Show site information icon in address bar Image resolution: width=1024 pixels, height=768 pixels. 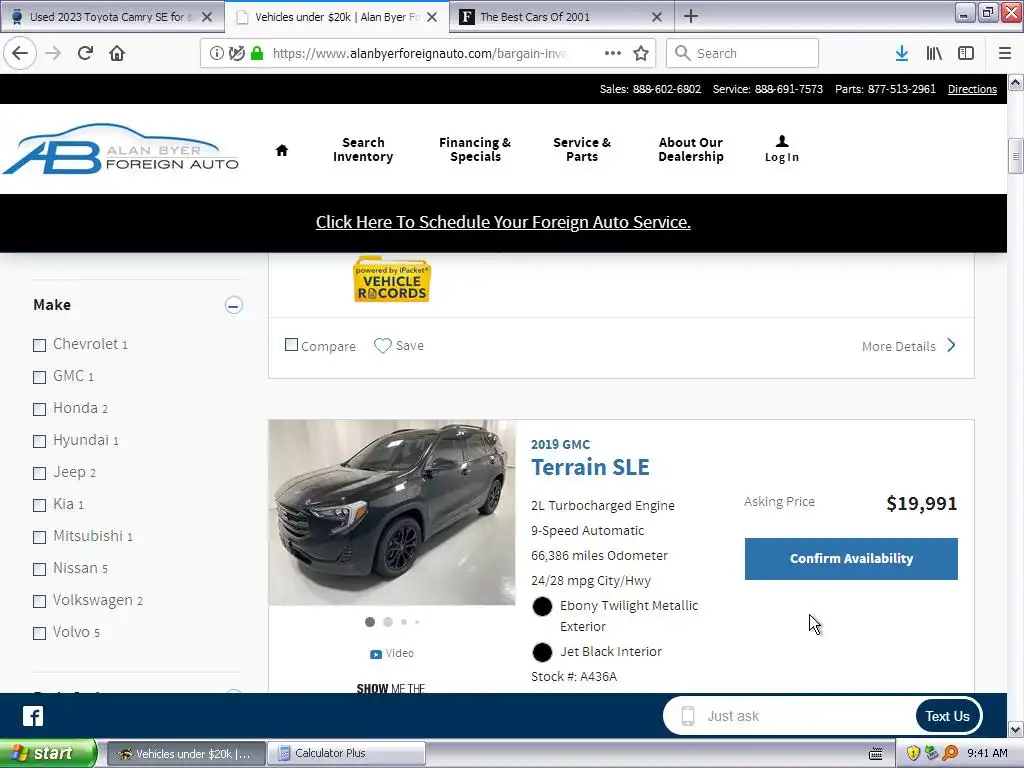(217, 54)
